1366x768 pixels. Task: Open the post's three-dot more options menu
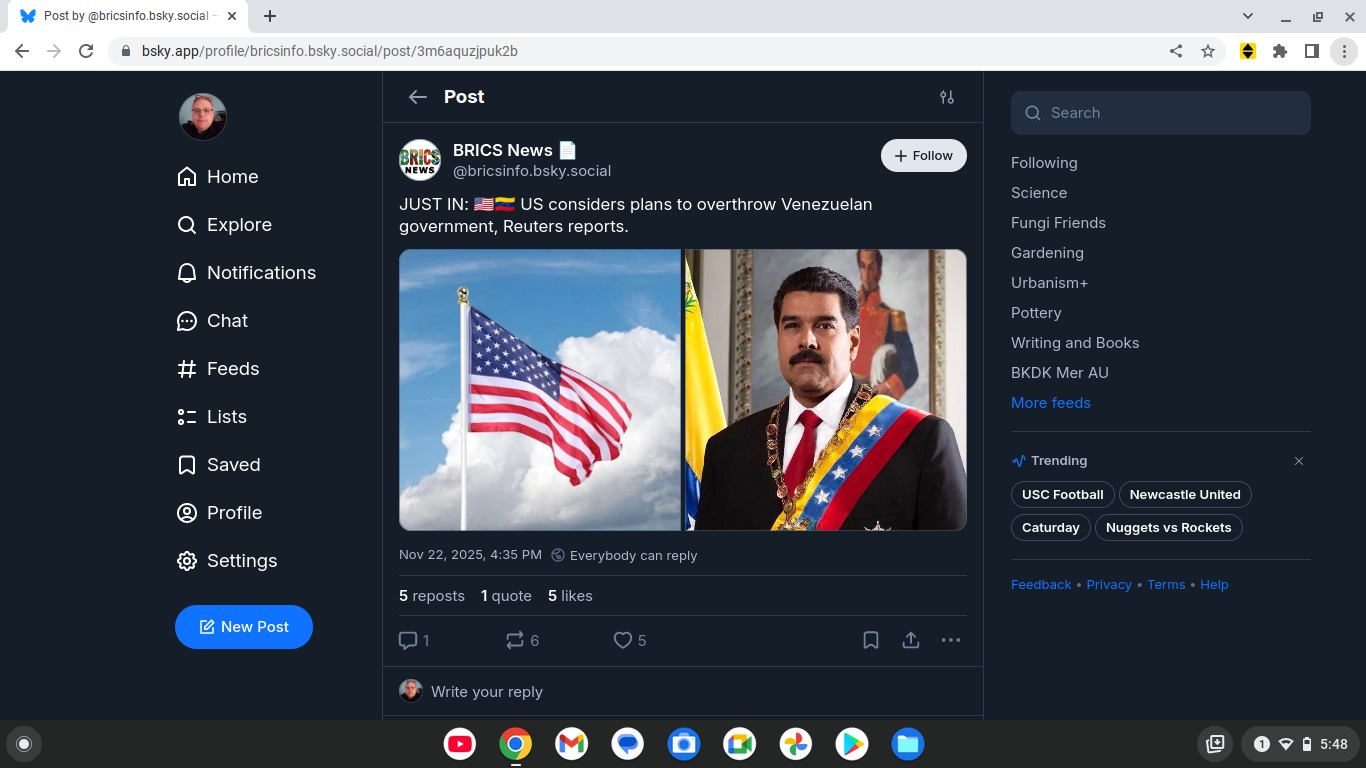951,640
